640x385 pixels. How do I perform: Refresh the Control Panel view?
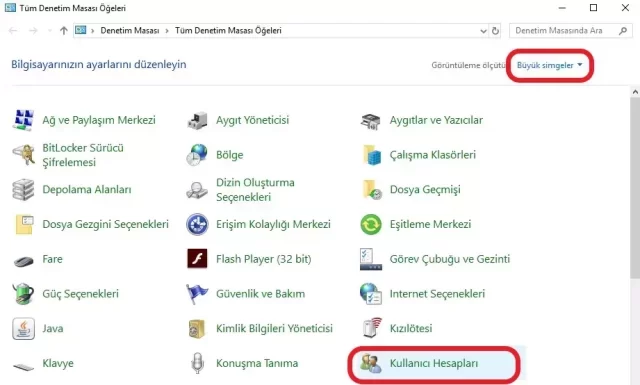point(495,31)
